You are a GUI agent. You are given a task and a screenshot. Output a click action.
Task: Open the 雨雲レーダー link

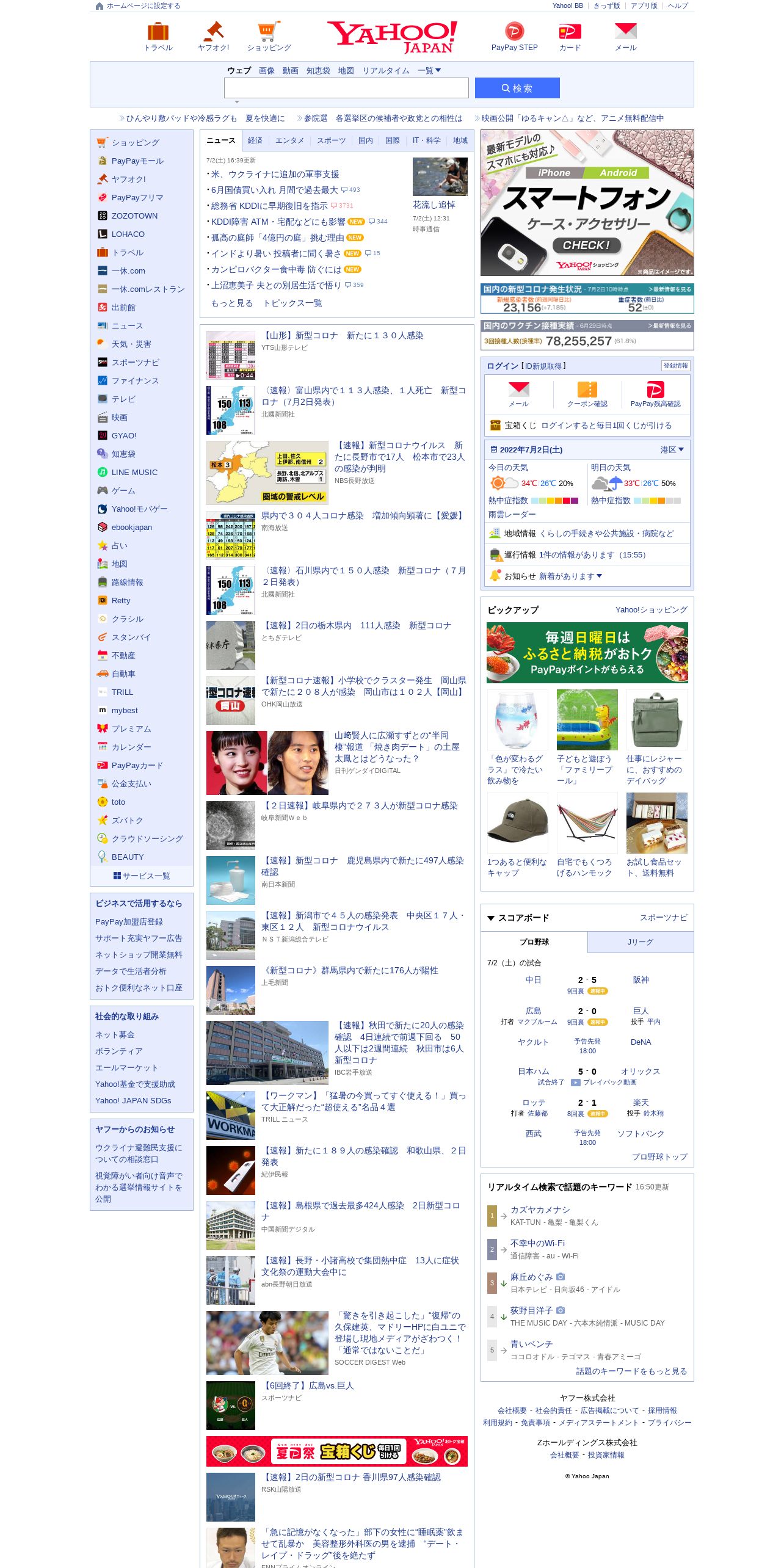(x=512, y=515)
